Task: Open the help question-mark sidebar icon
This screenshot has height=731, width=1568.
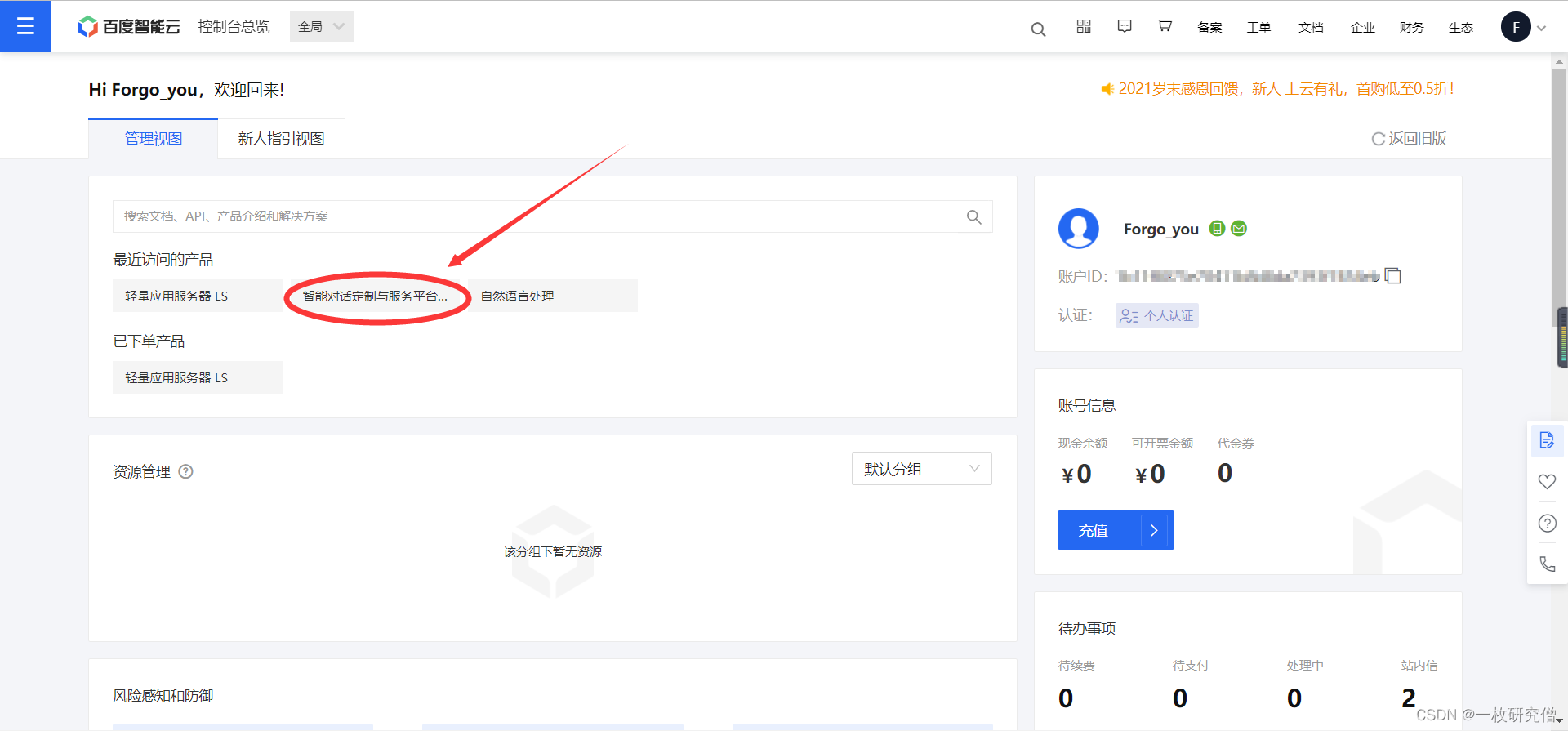Action: pos(1547,523)
